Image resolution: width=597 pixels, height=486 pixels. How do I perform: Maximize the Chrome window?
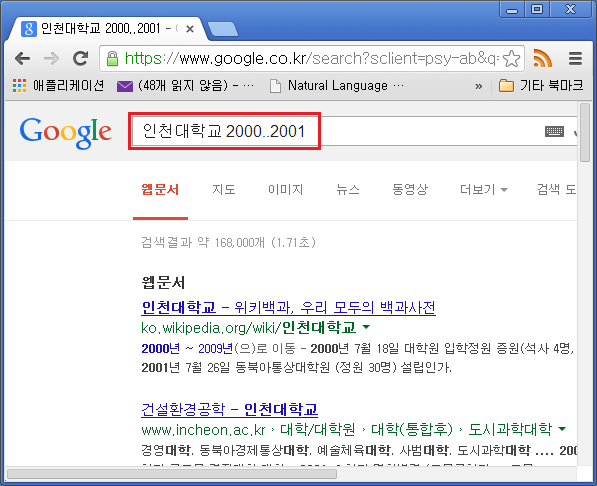click(x=537, y=10)
